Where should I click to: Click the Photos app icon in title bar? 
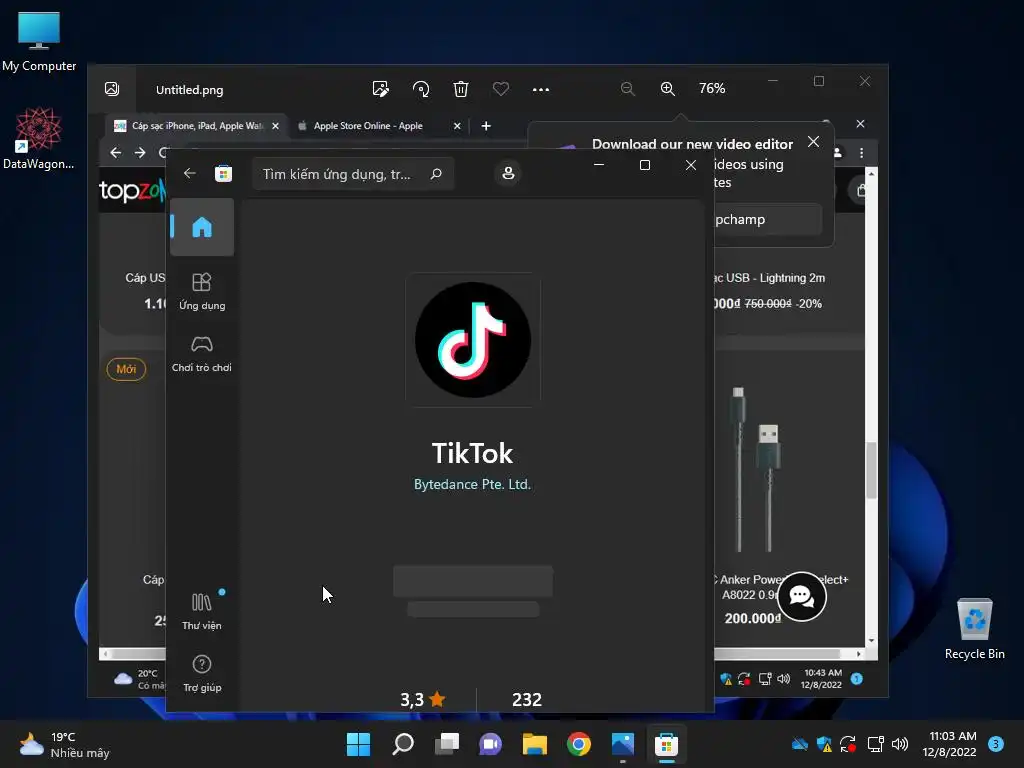(x=112, y=89)
